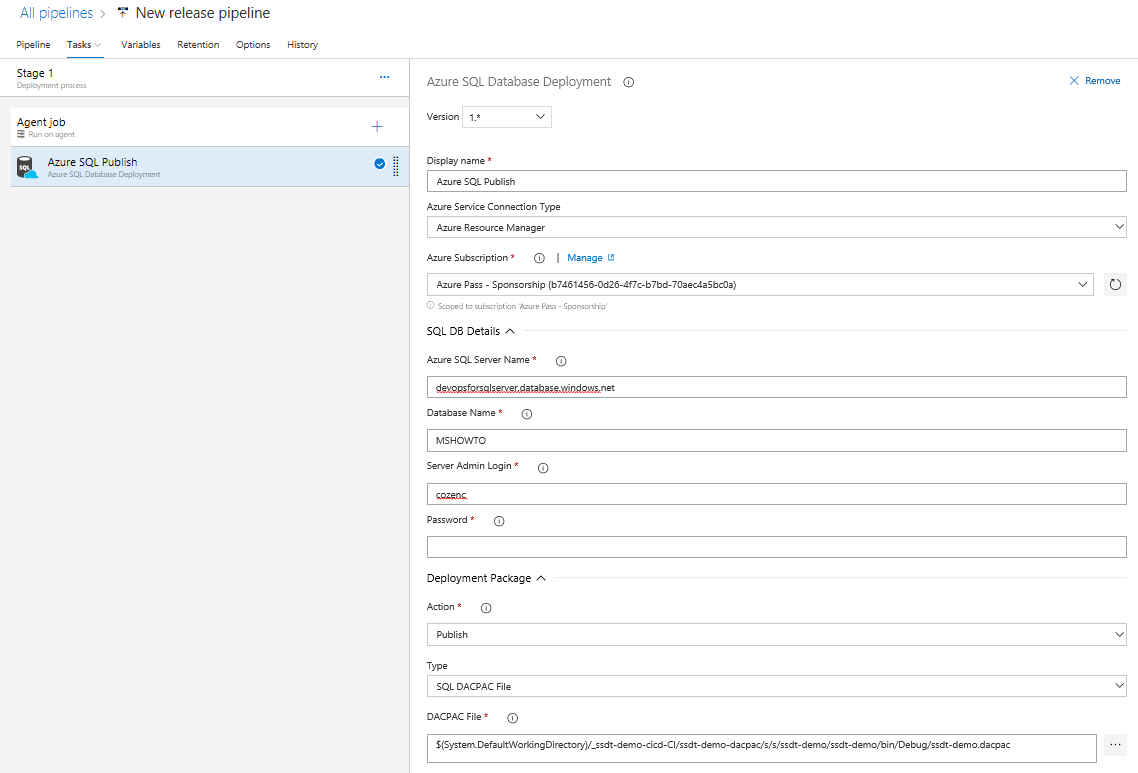Edit the Database Name field MSHOWTO
Screen dimensions: 1138x773
777,441
